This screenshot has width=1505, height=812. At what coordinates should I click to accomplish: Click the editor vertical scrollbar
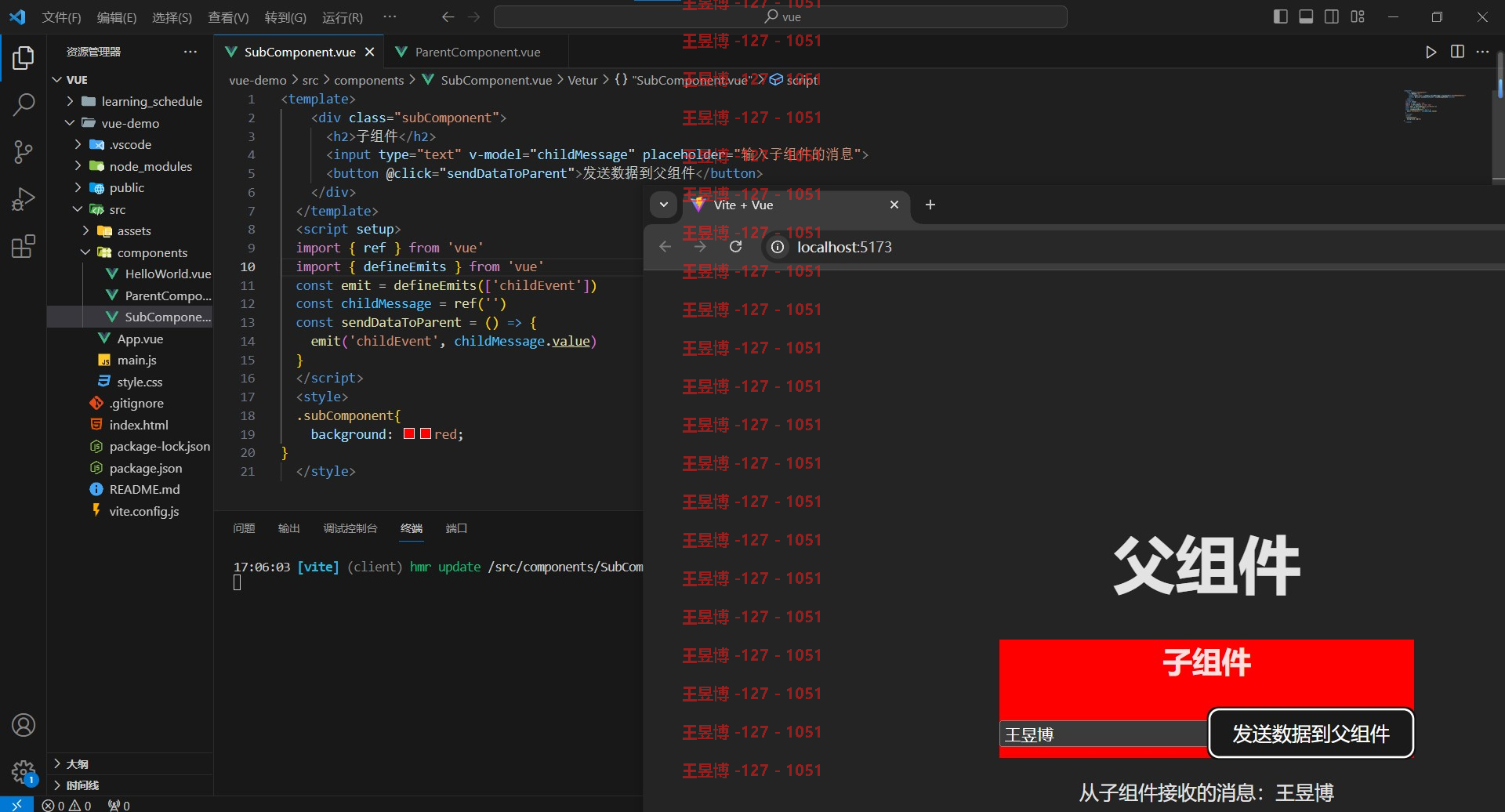[1499, 118]
